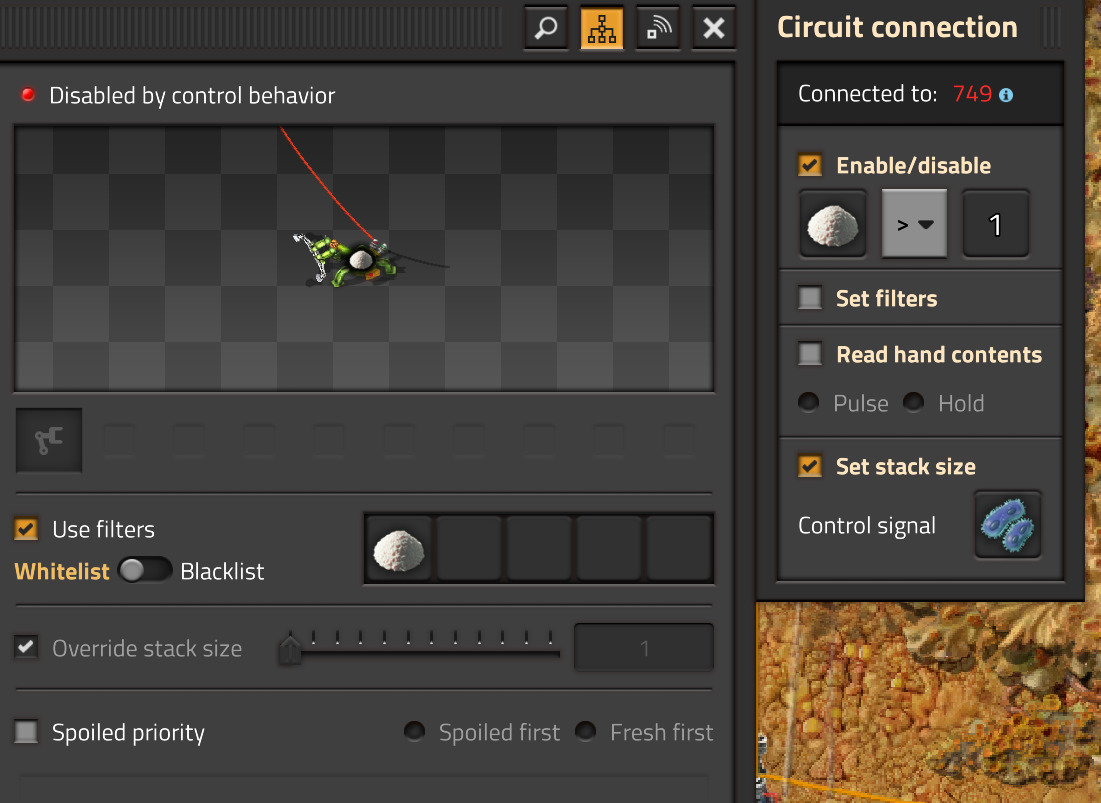Flip the Whitelist/Blacklist toggle switch
This screenshot has width=1101, height=803.
click(x=145, y=571)
